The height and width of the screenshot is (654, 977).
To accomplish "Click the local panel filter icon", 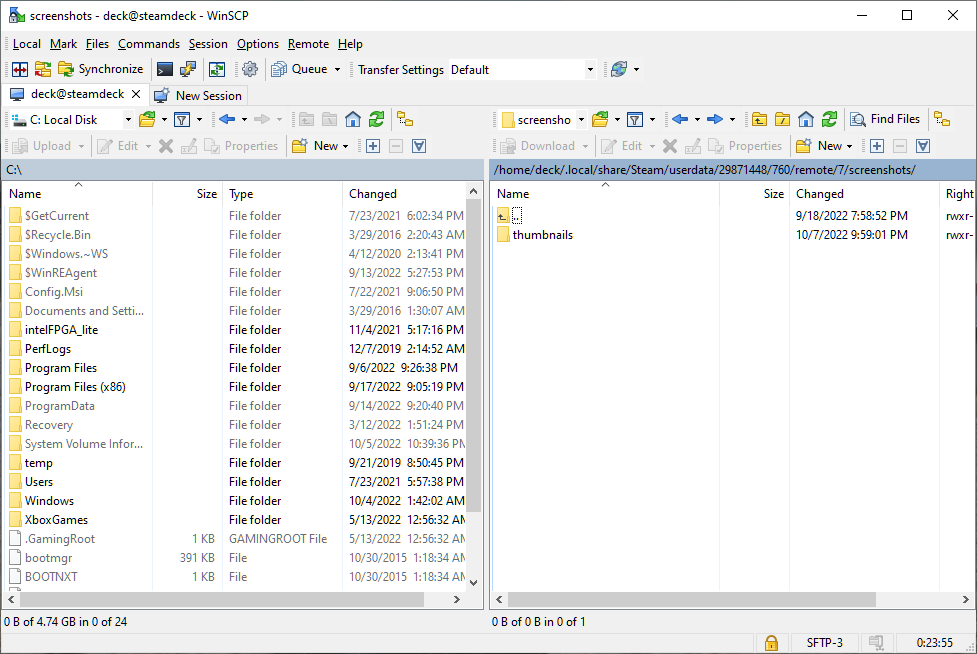I will [182, 120].
